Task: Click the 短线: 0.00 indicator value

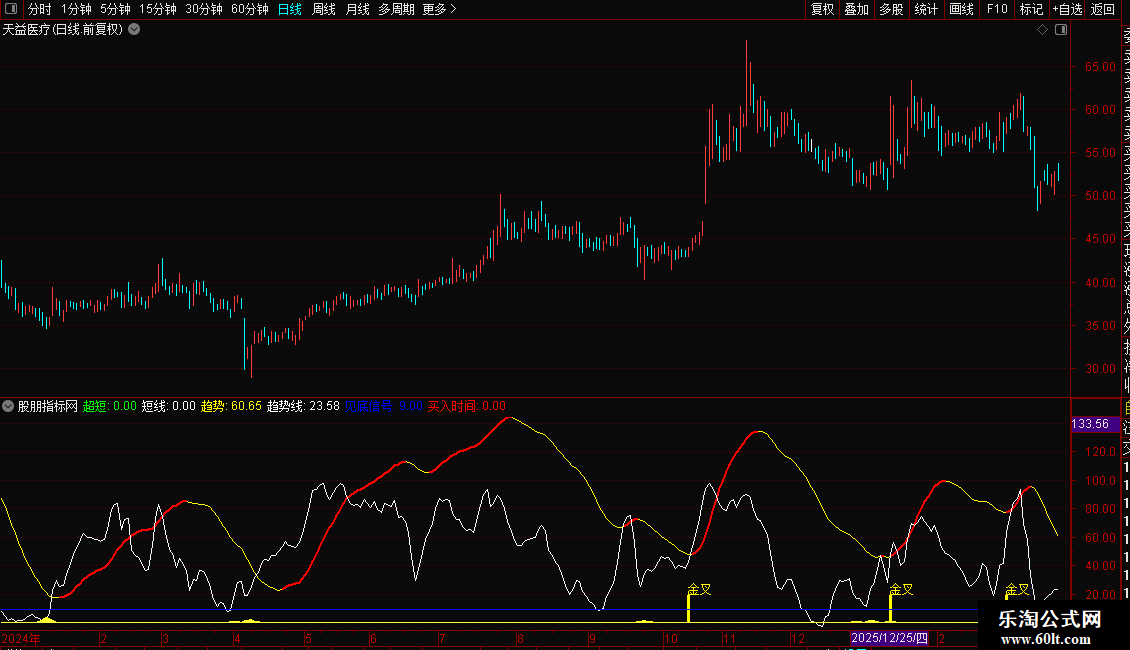Action: pos(169,406)
